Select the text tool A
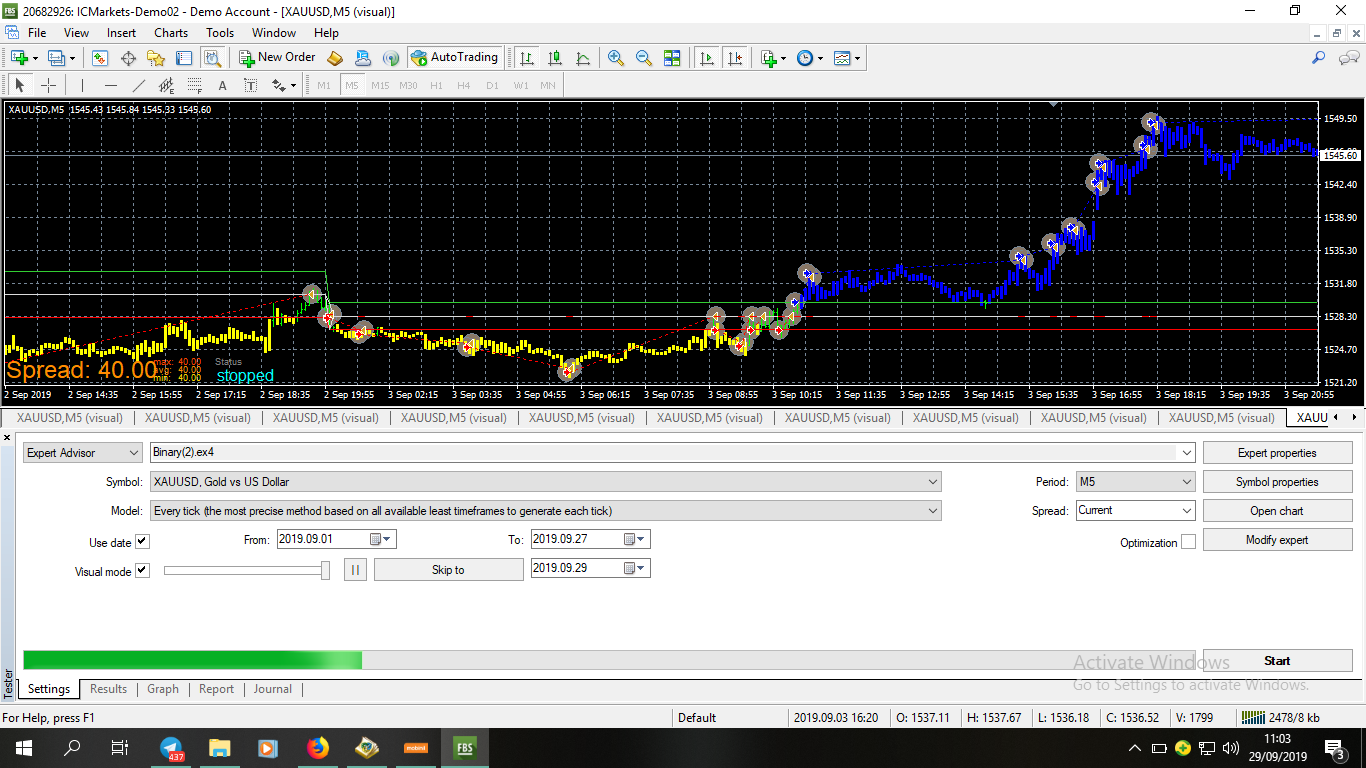The image size is (1366, 768). coord(223,85)
